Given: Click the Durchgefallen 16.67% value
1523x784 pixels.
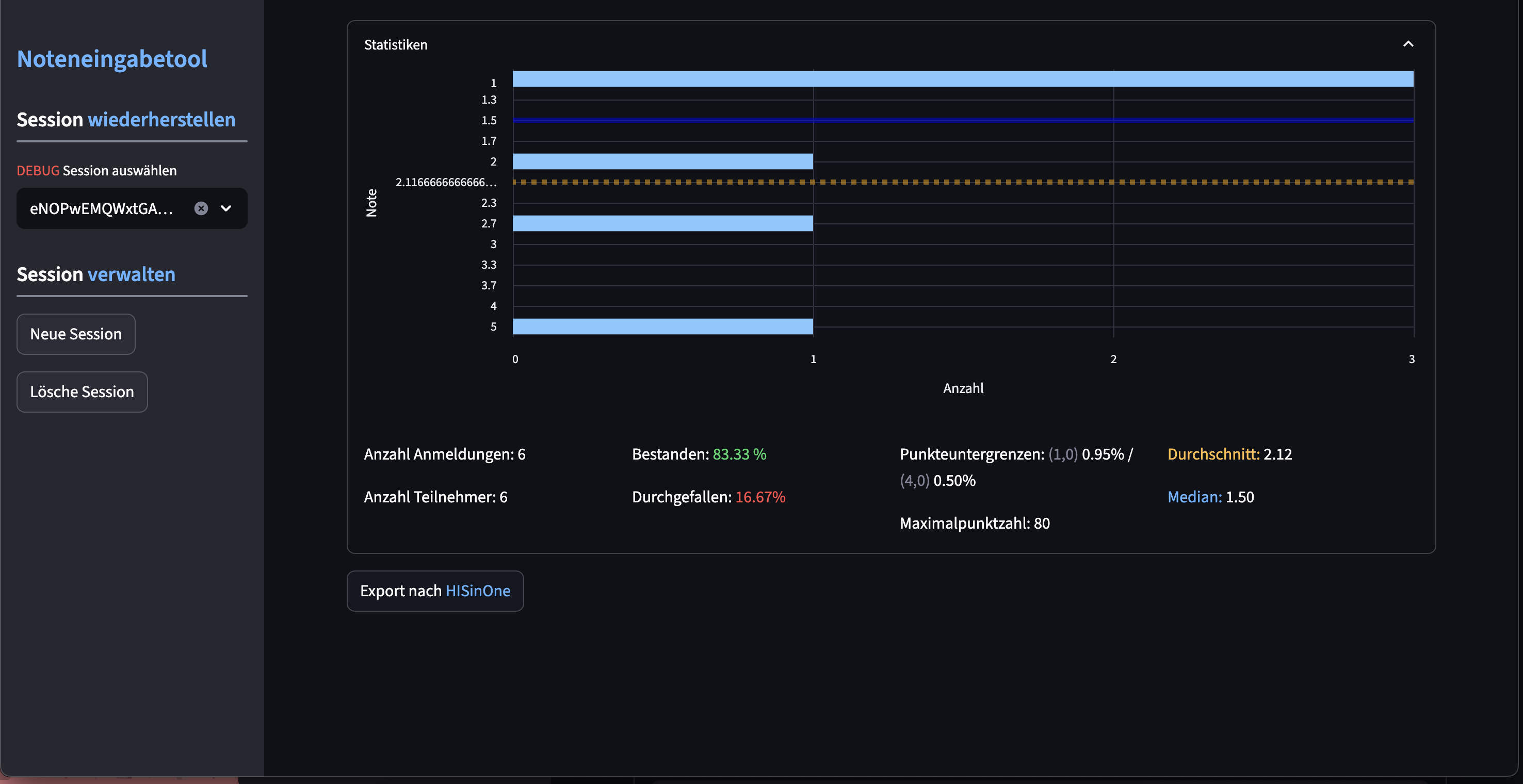Looking at the screenshot, I should coord(760,497).
